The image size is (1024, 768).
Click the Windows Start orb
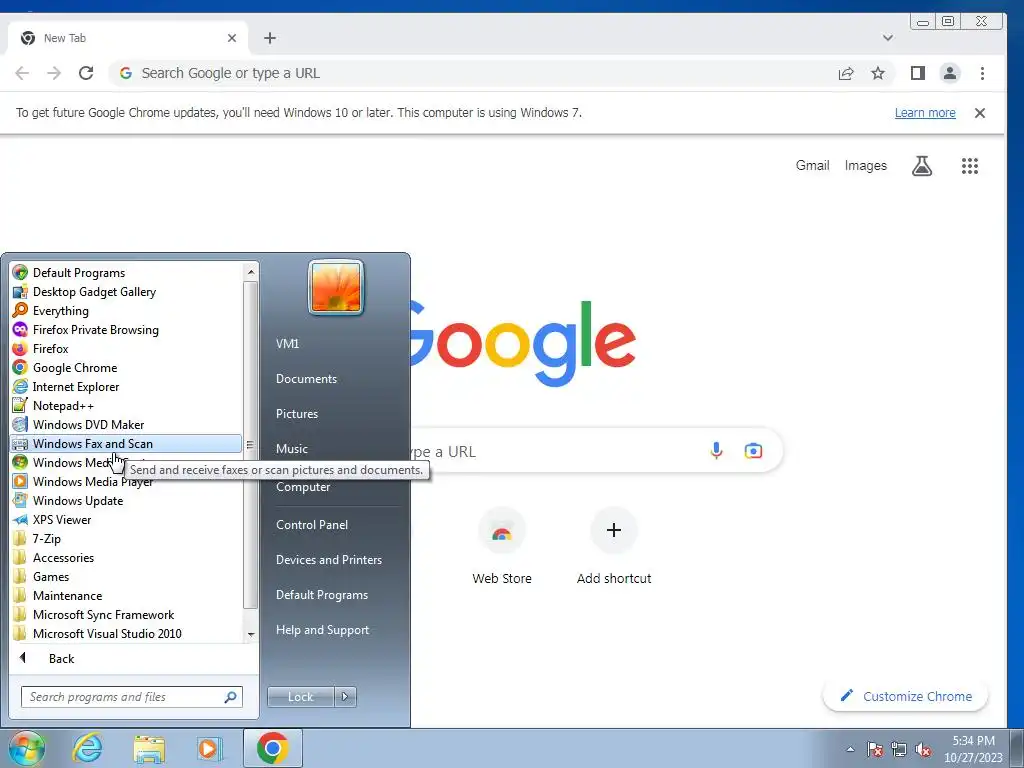tap(27, 748)
